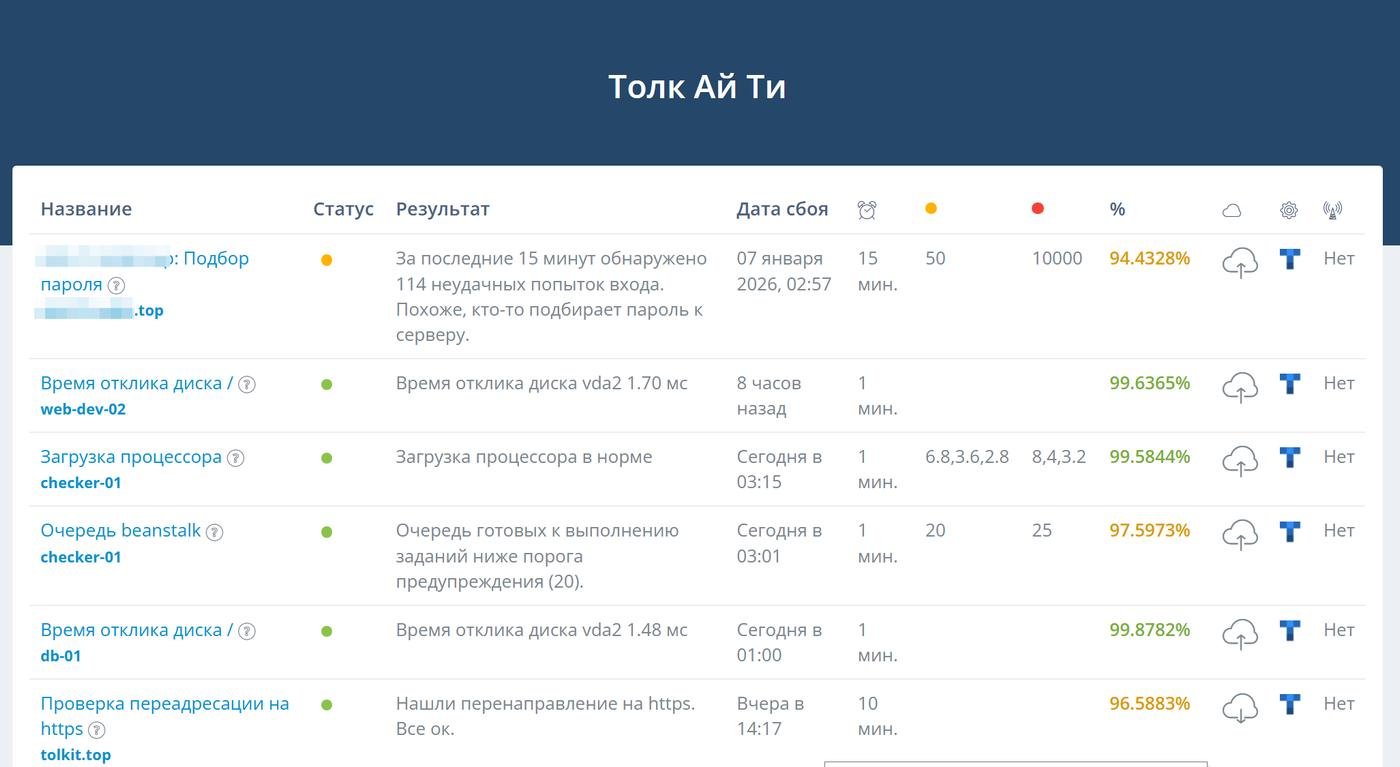
Task: Sort by the Название column header
Action: point(86,209)
